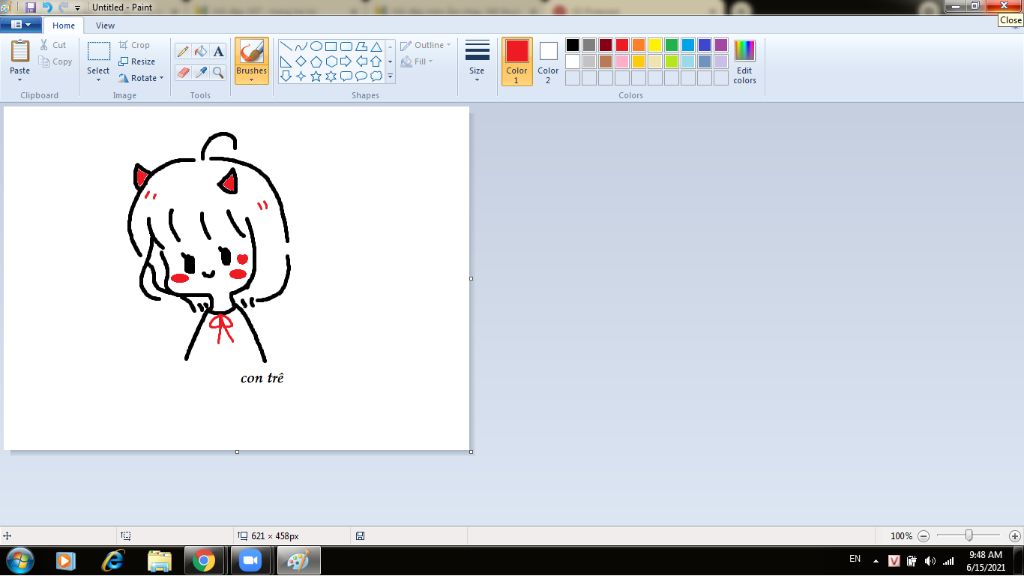Open Zoom from the taskbar
The width and height of the screenshot is (1024, 576).
(x=249, y=561)
